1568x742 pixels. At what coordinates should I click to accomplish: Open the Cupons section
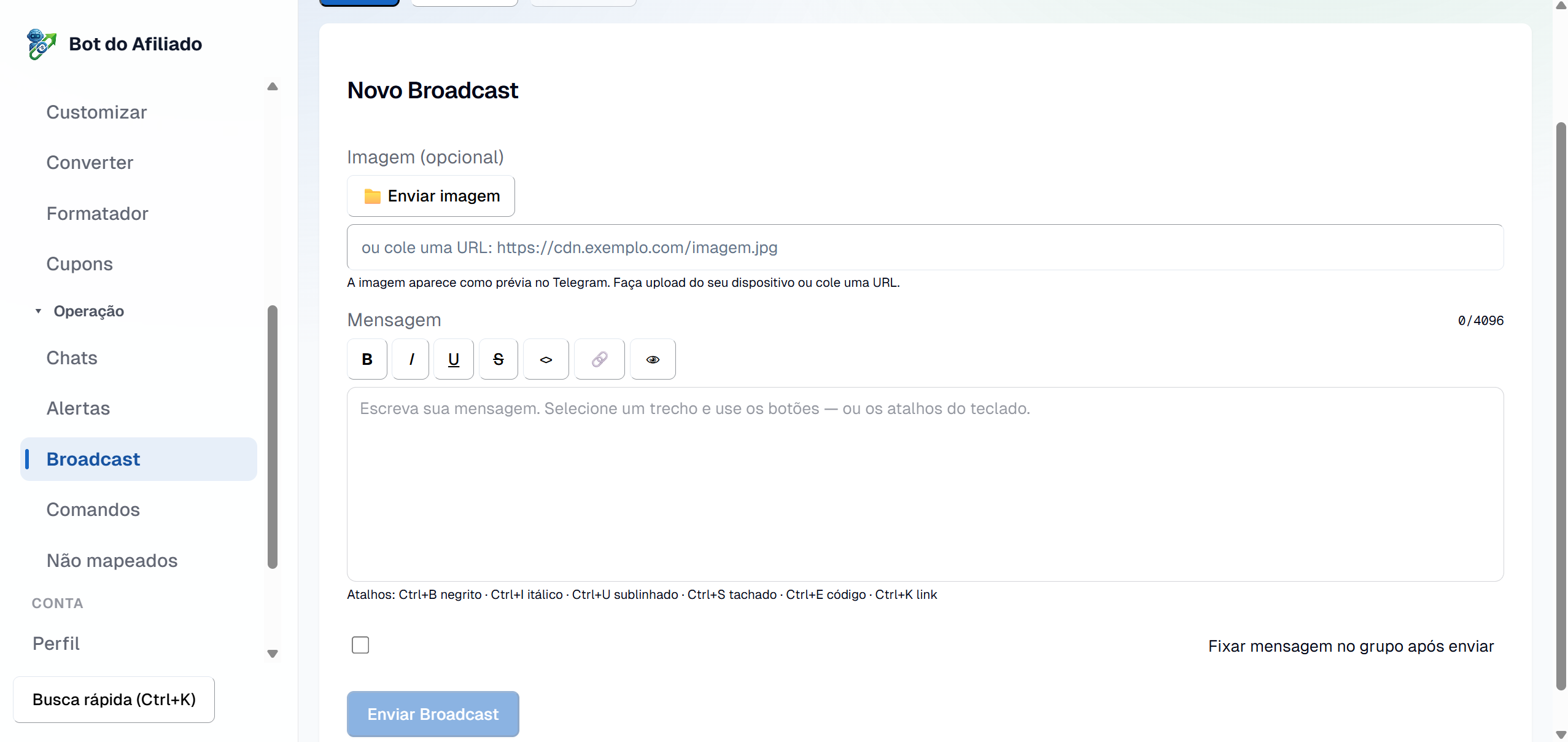pos(80,264)
